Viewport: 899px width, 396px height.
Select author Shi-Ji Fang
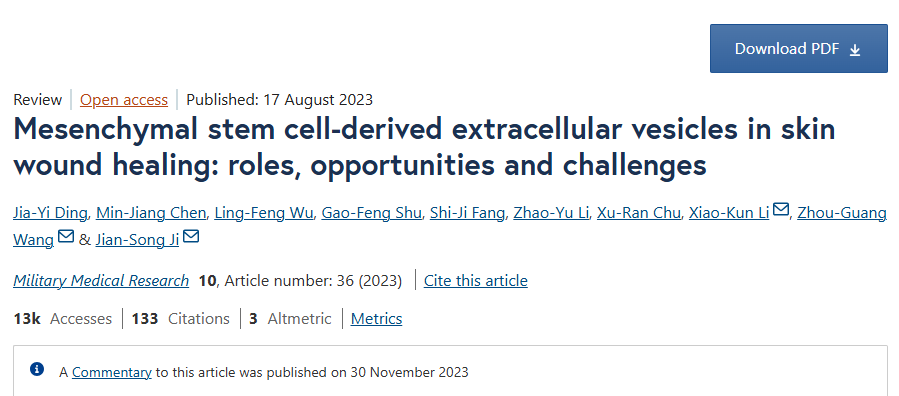tap(467, 213)
